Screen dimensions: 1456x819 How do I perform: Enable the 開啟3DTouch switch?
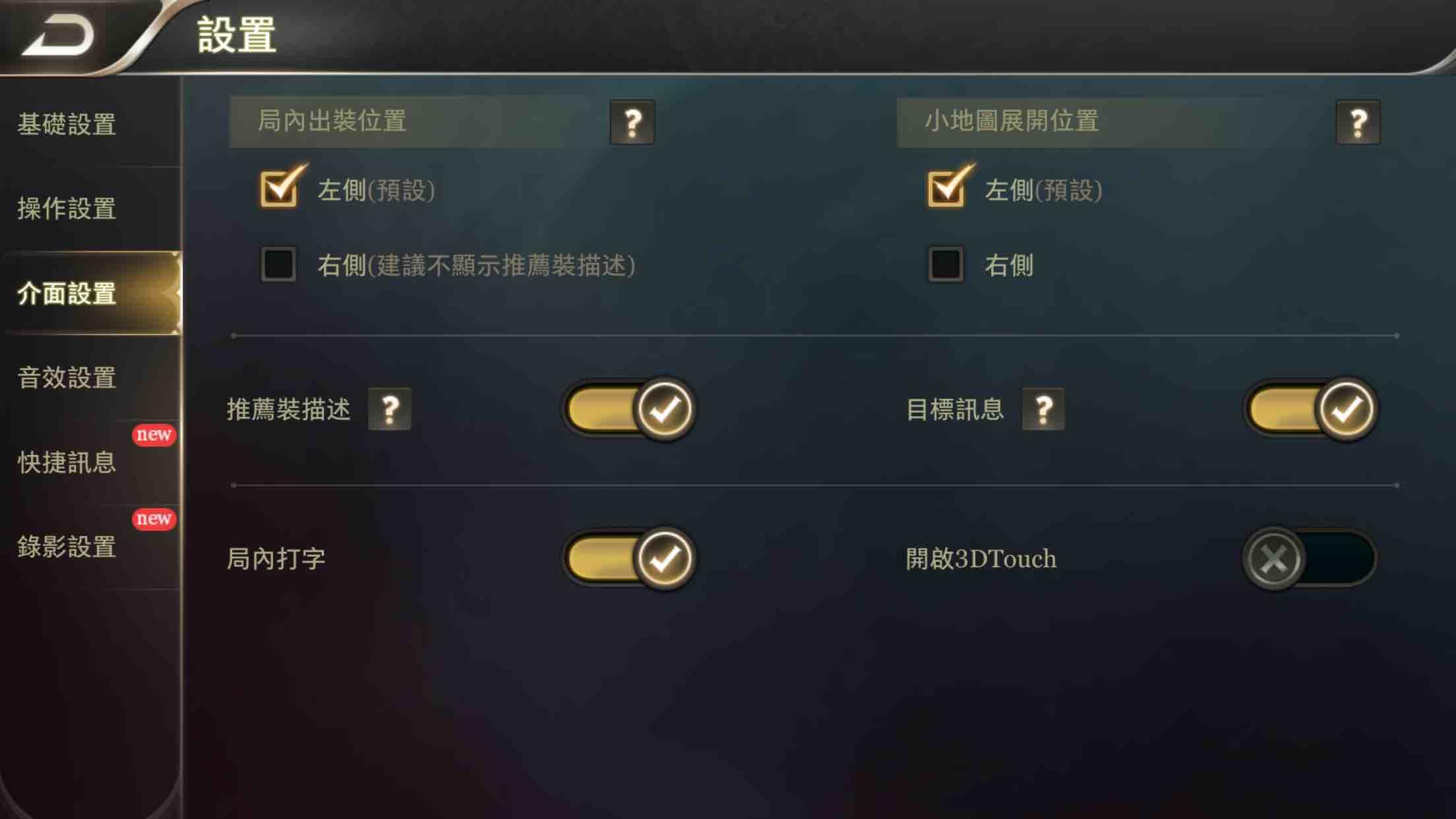1310,559
